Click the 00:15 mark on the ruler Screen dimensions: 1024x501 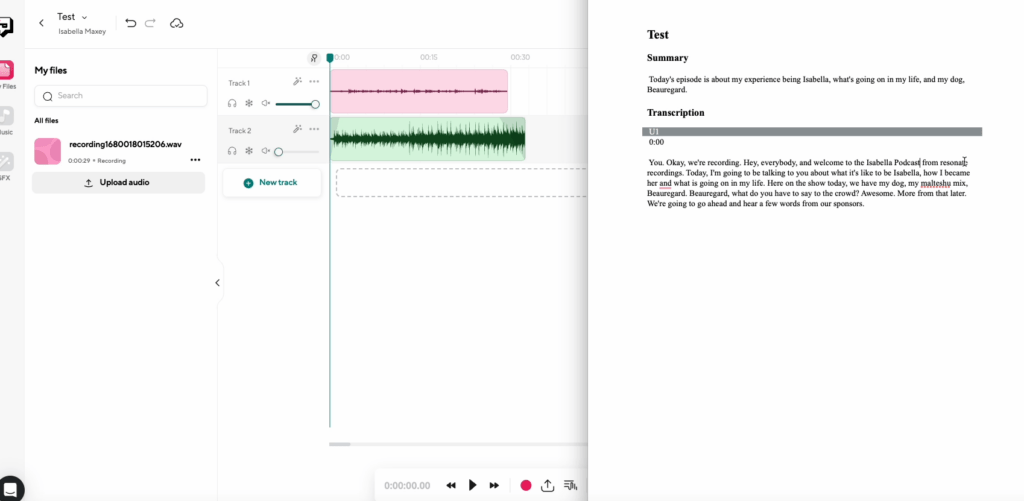429,57
